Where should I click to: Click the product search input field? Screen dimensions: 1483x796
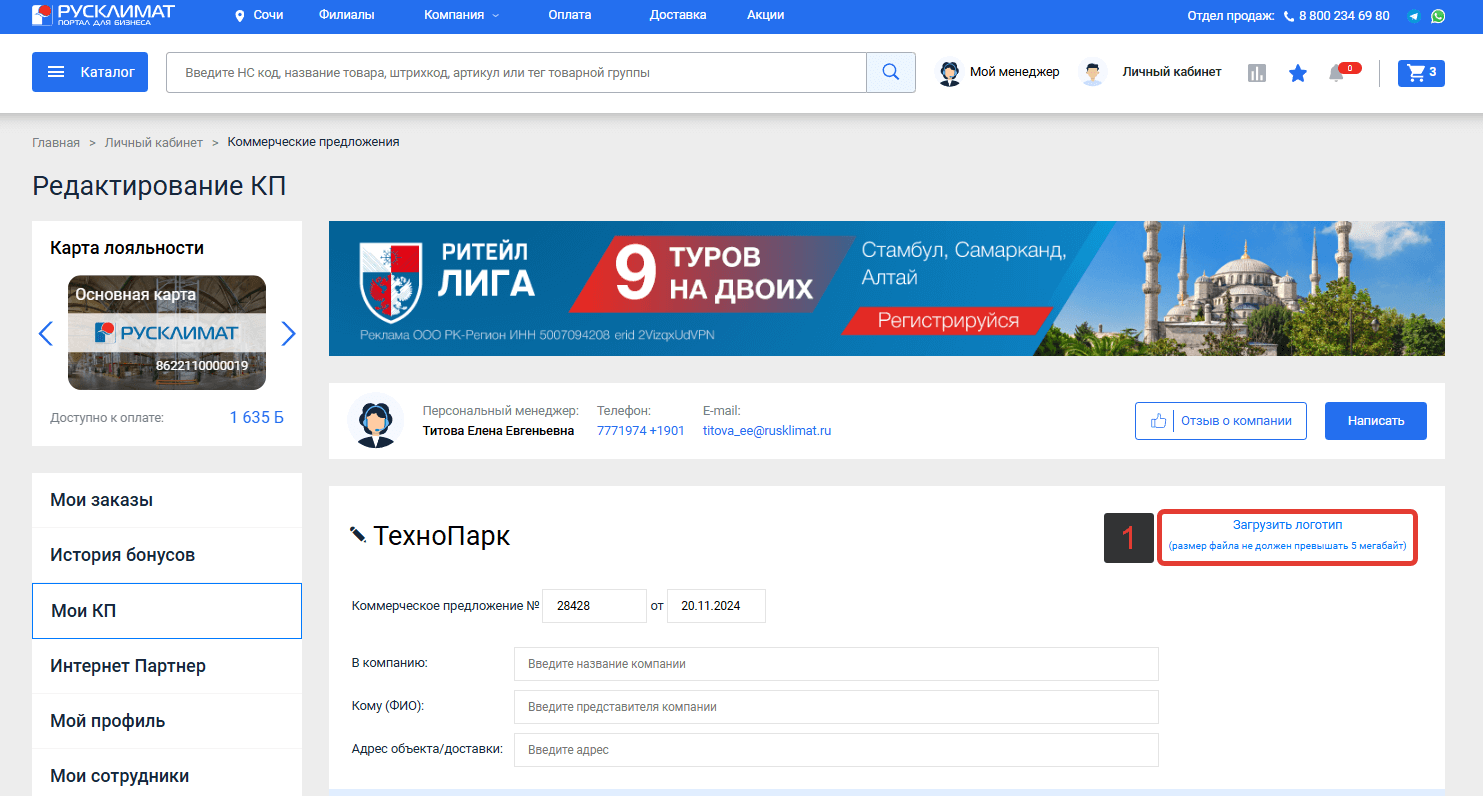516,72
